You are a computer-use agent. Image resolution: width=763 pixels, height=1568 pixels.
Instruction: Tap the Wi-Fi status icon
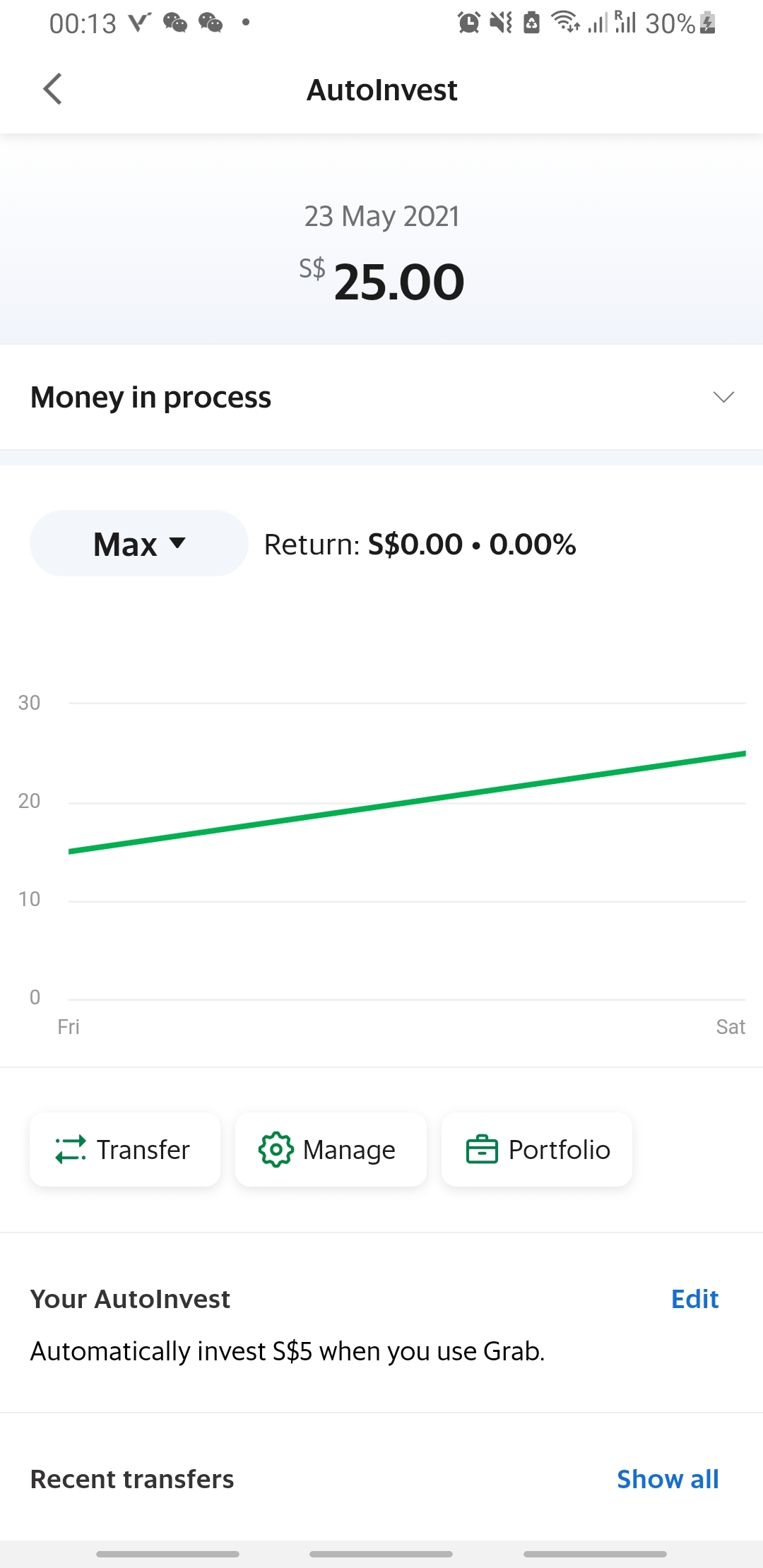tap(565, 23)
